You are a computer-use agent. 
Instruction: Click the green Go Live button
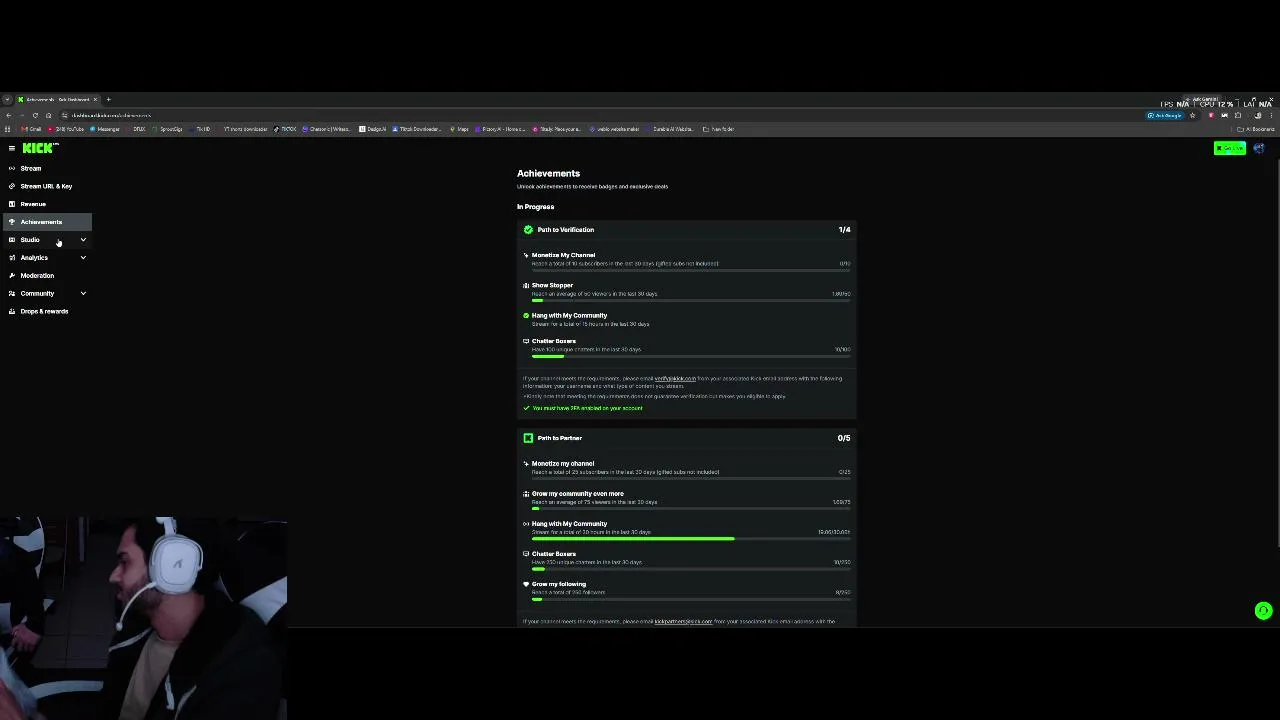click(1230, 148)
